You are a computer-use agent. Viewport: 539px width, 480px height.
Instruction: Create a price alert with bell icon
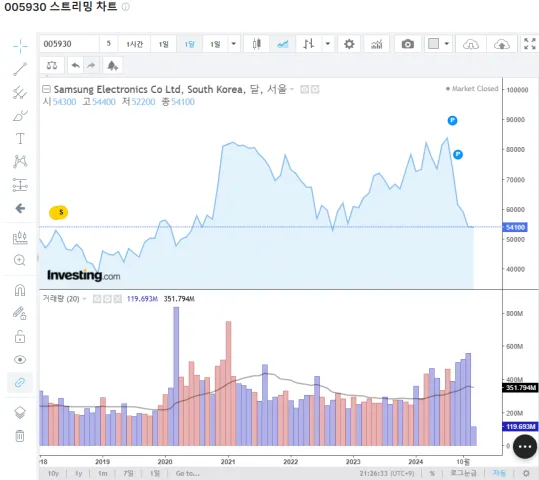(112, 65)
